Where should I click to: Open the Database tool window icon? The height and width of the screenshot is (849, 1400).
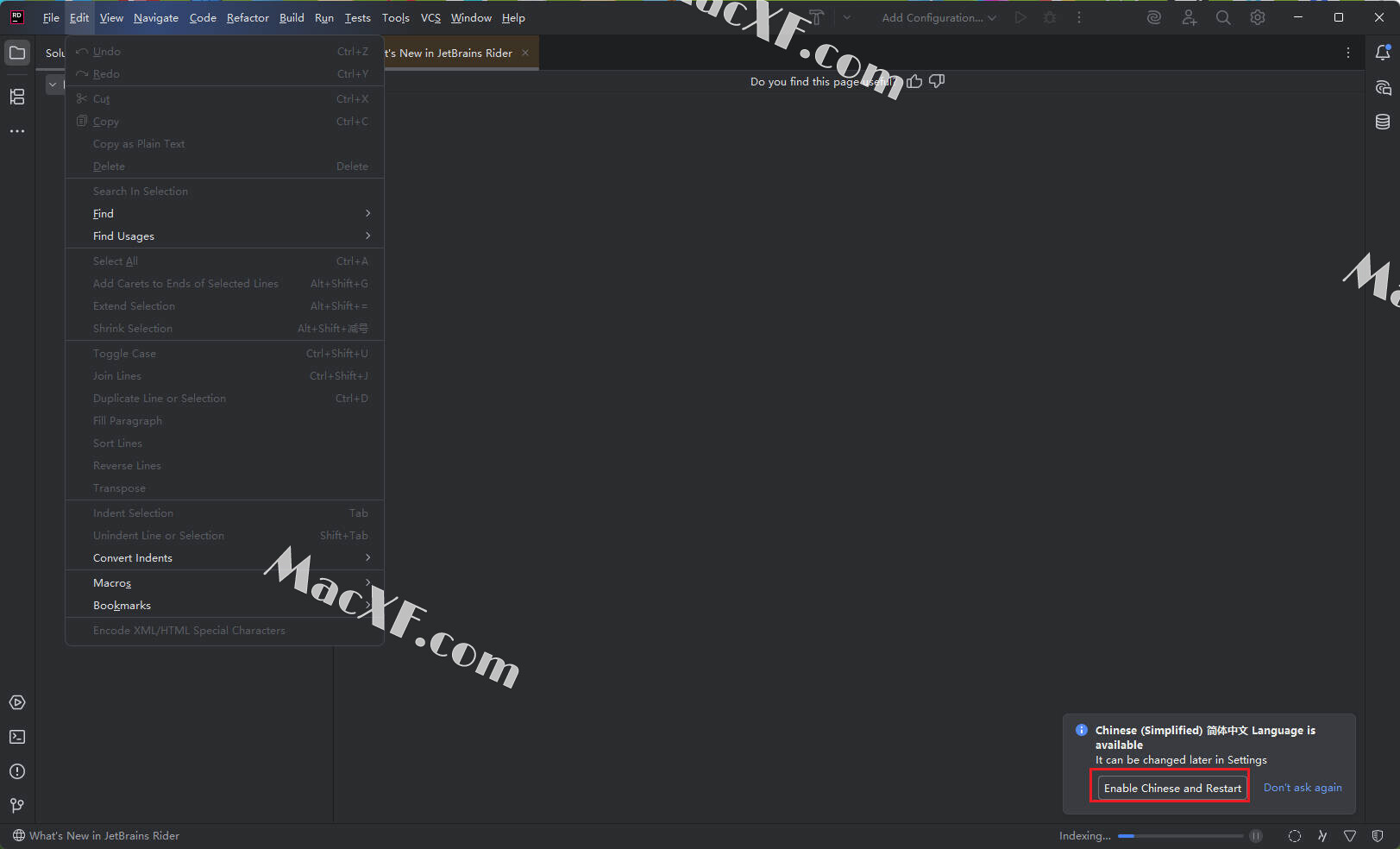point(1383,122)
